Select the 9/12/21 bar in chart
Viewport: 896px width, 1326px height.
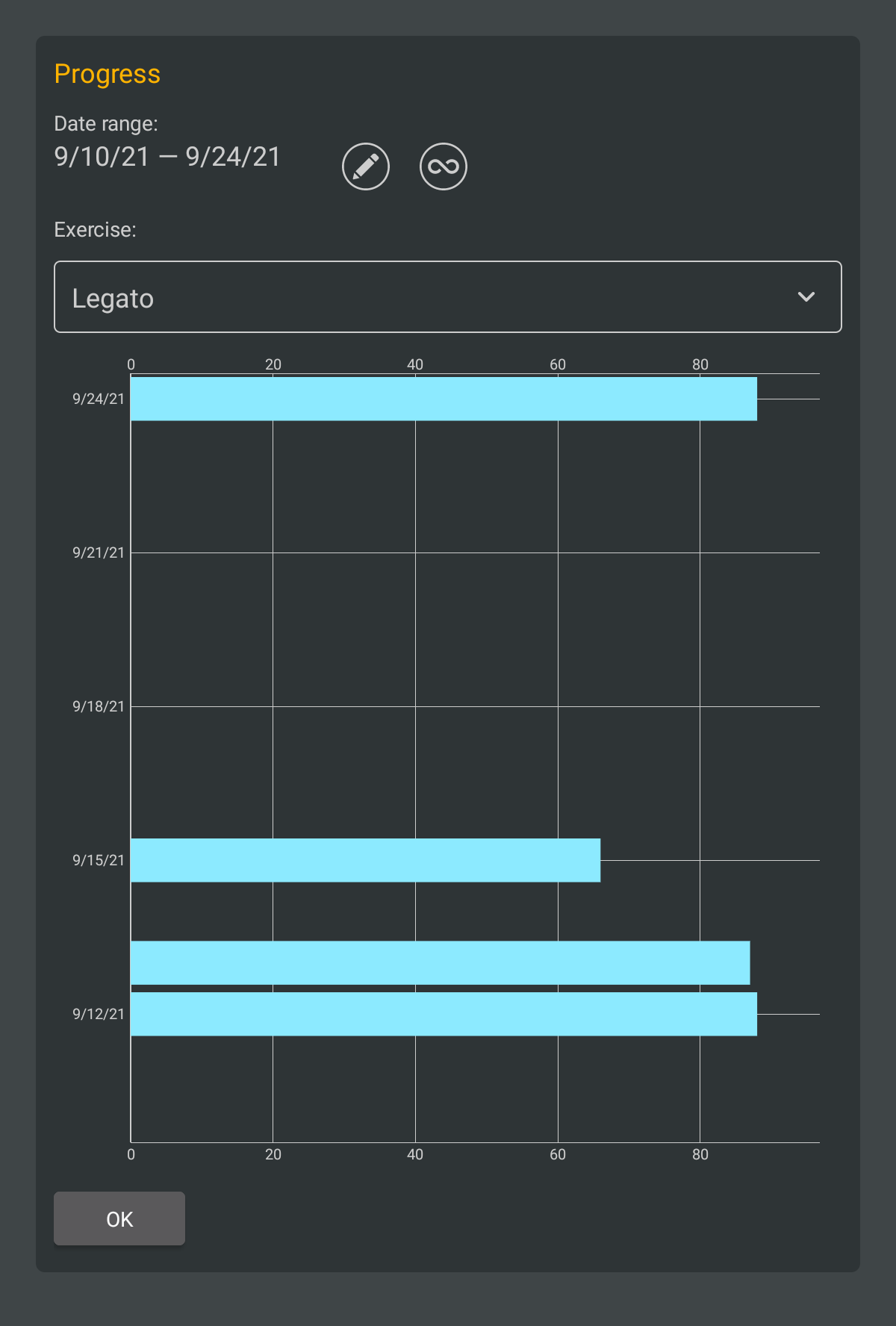click(444, 1014)
